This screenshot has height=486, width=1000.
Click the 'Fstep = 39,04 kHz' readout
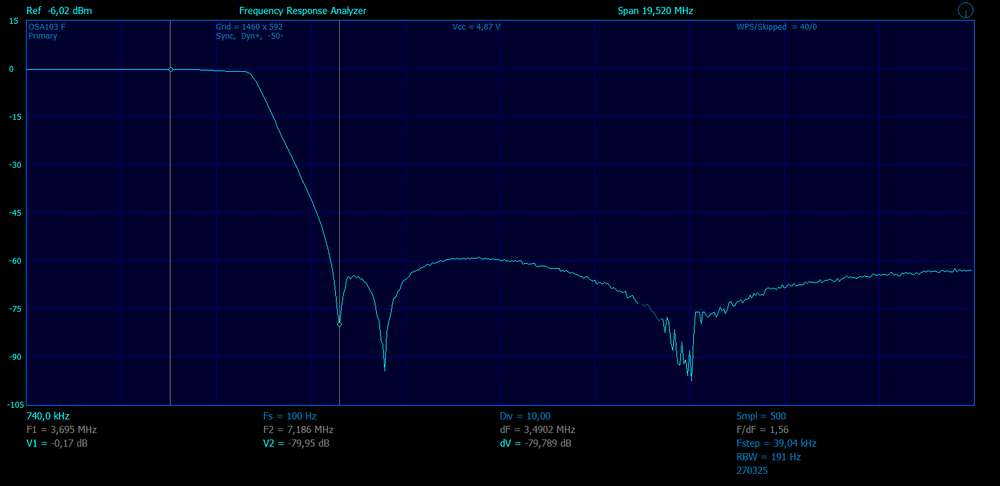coord(777,443)
